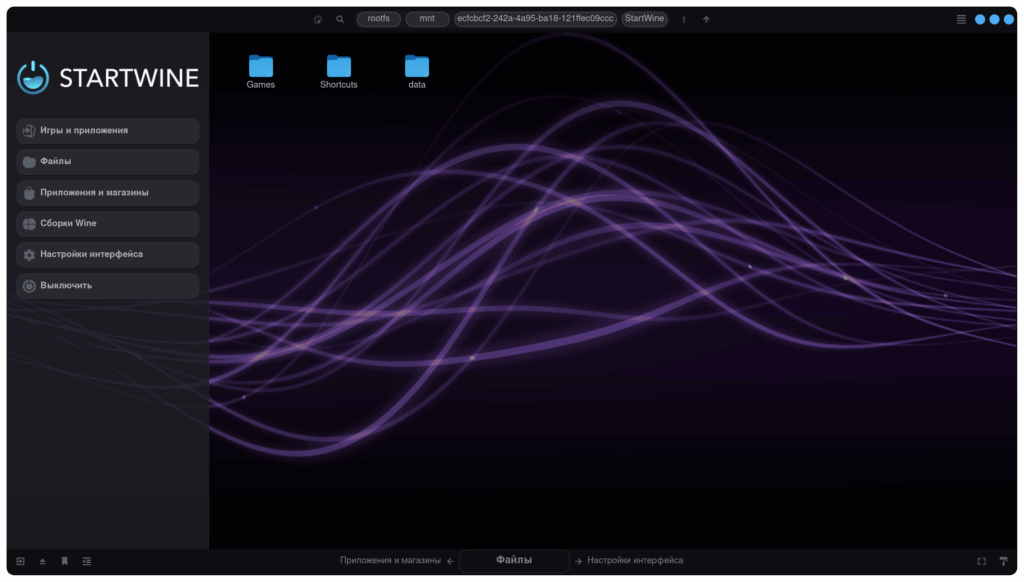Click the paint roller icon at bottom right
Screen dimensions: 1024x582
[x=1004, y=561]
